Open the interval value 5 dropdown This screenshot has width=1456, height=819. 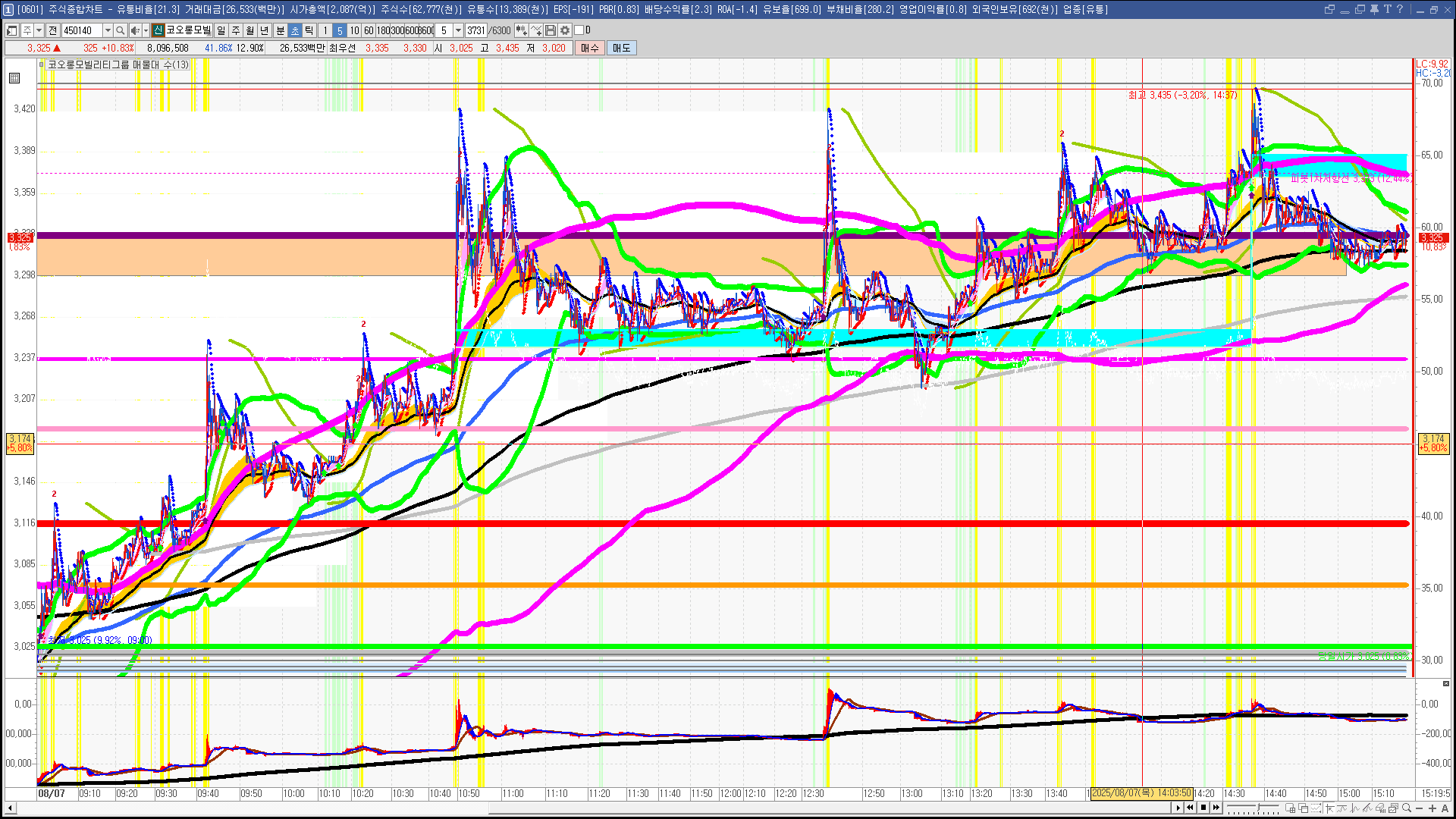click(458, 30)
